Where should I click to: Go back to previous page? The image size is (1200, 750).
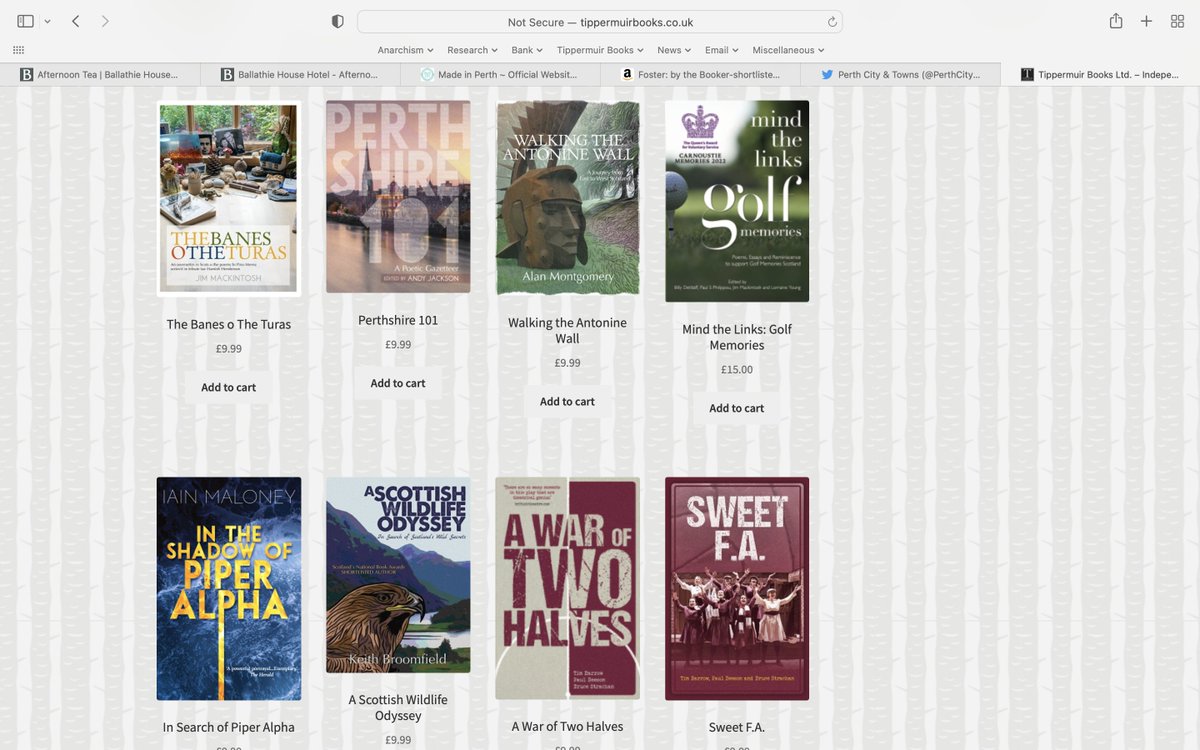(x=76, y=21)
